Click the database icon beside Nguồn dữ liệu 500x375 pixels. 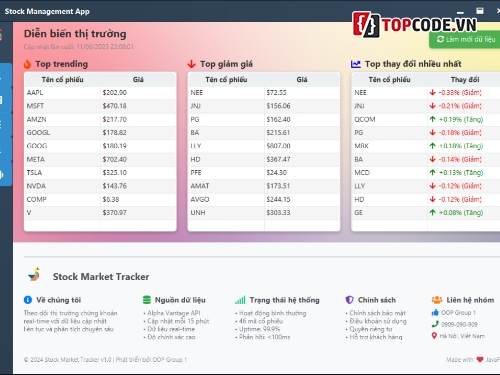click(x=147, y=300)
